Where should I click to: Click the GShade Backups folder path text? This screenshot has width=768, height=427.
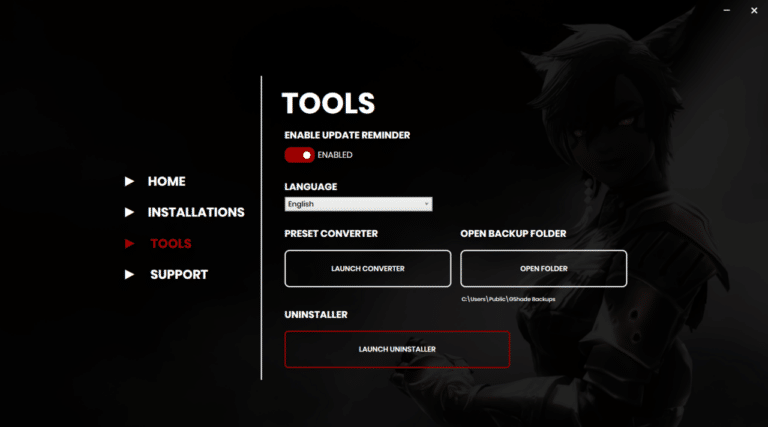(508, 299)
